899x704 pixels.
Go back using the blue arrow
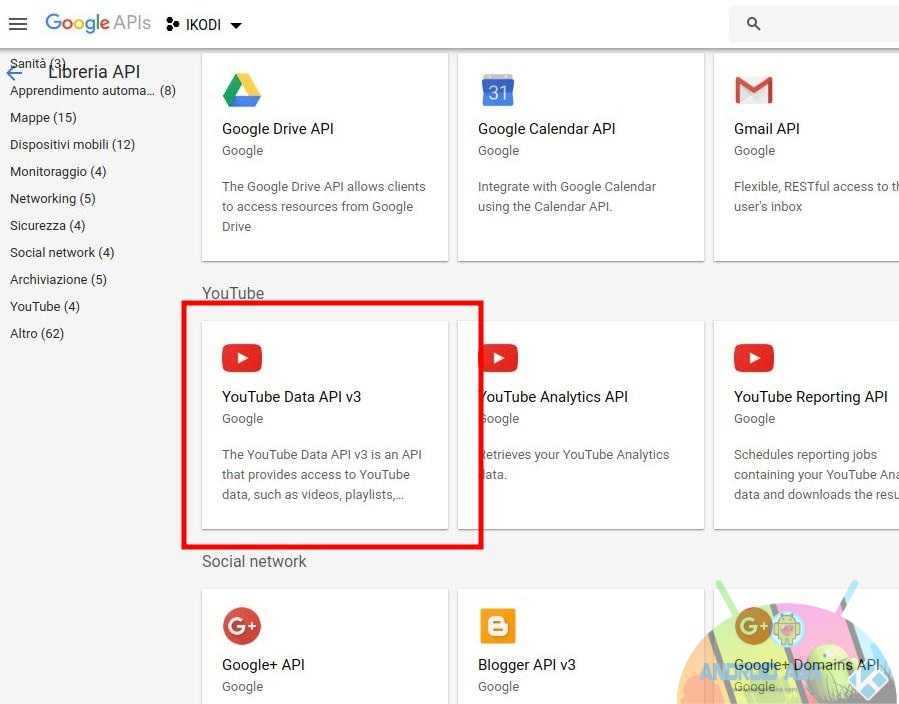[x=14, y=73]
